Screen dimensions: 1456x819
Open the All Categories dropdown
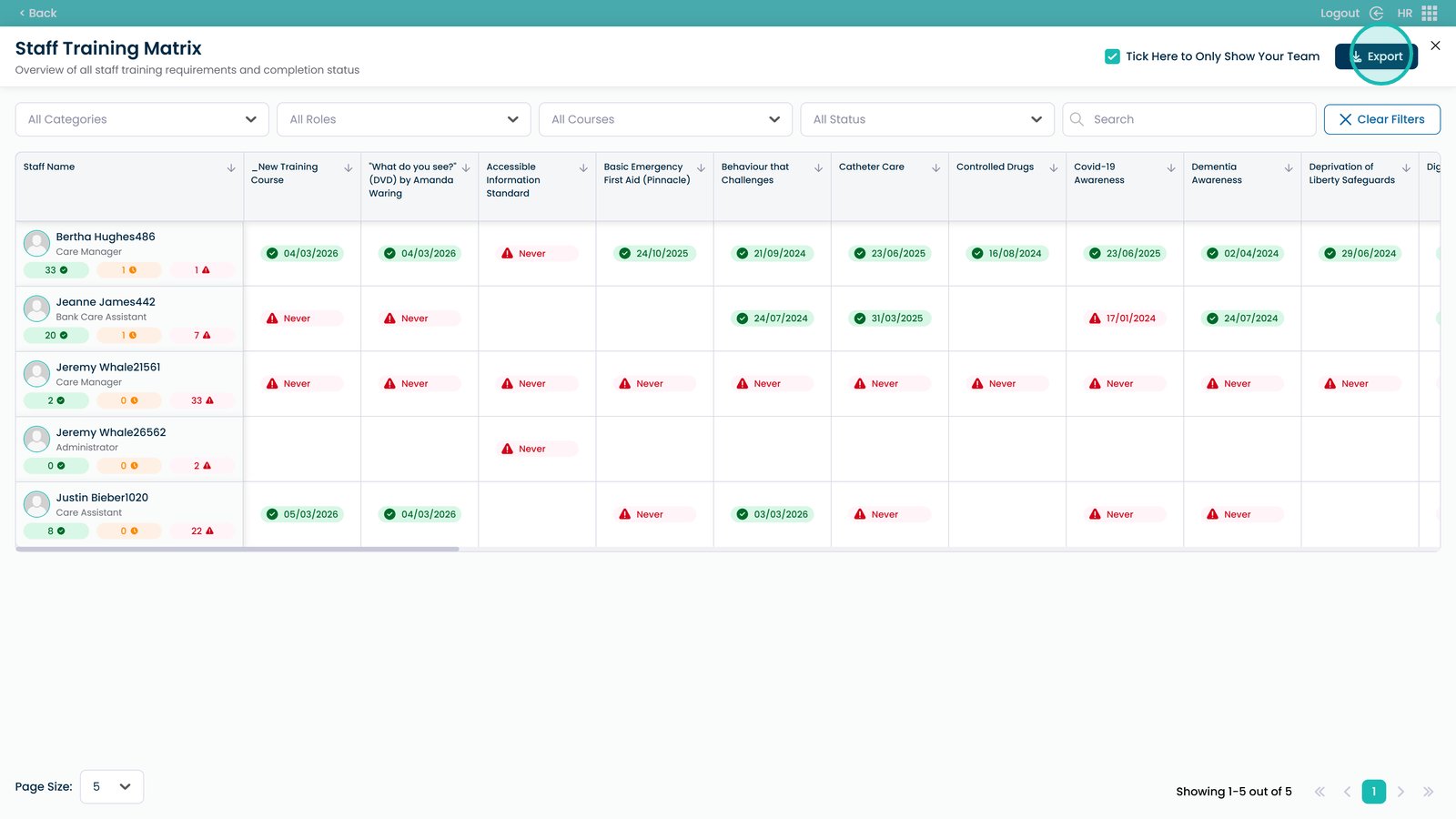click(x=142, y=119)
